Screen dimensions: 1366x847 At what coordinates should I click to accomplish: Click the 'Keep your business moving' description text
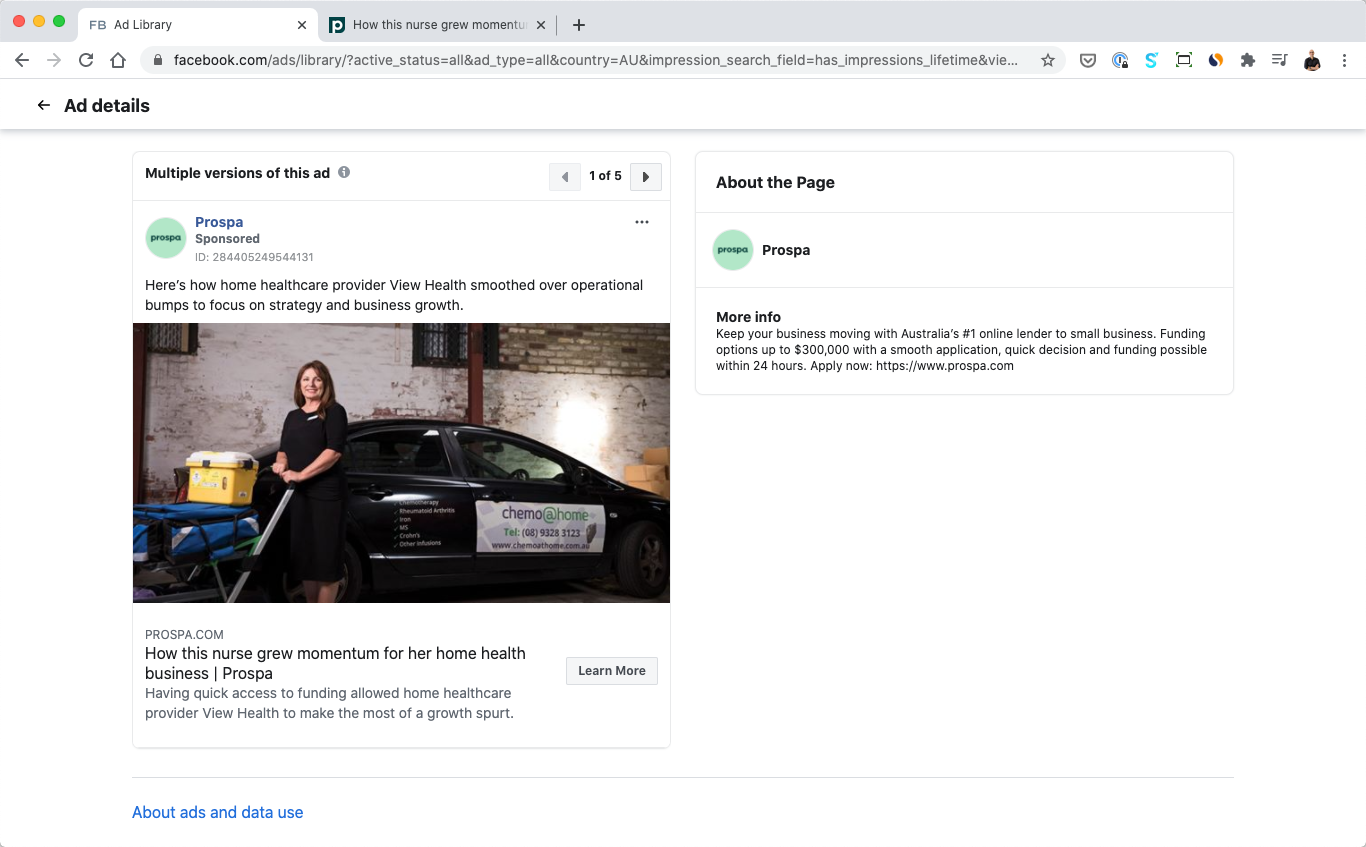[x=961, y=350]
